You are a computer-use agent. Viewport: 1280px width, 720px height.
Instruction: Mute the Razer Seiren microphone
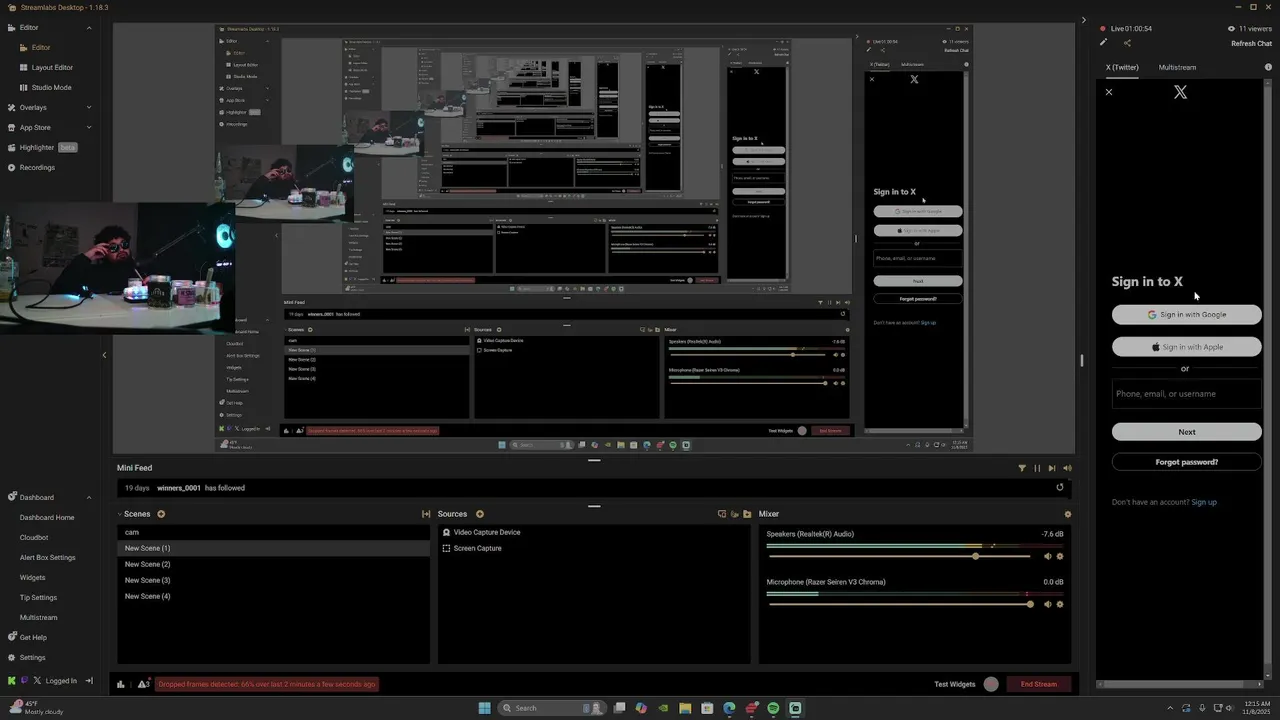click(x=1048, y=604)
